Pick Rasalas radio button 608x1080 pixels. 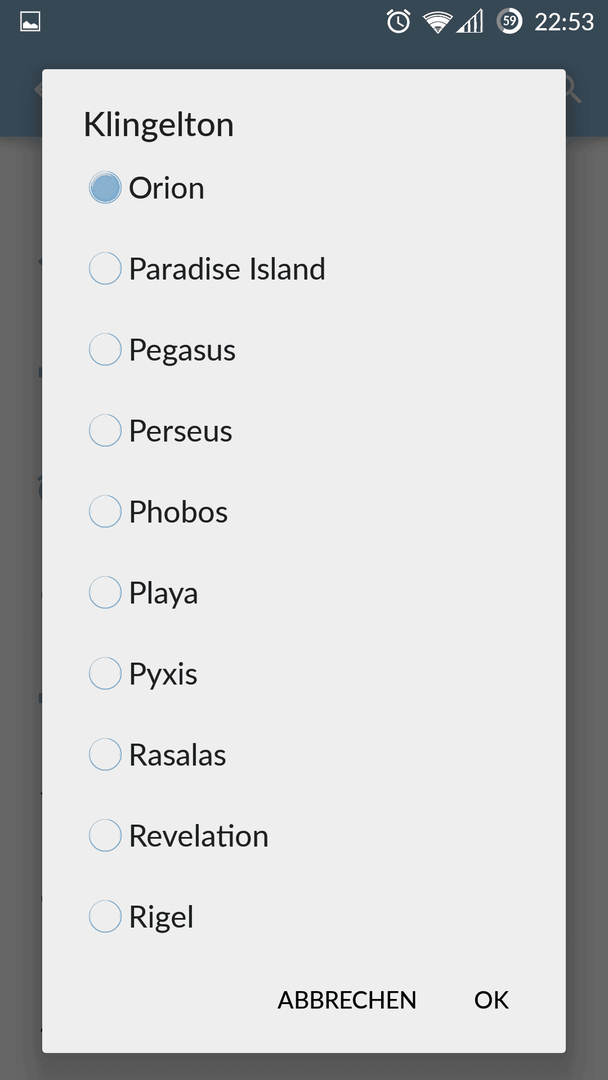pyautogui.click(x=105, y=754)
